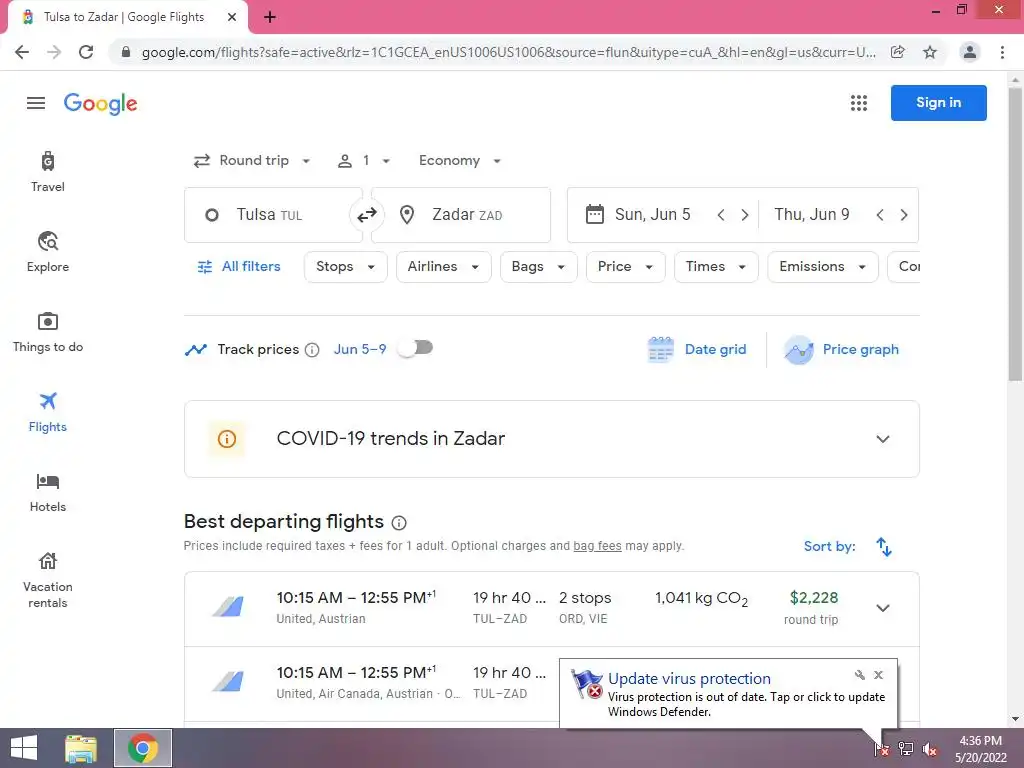The image size is (1024, 768).
Task: Move departure date one day earlier
Action: [721, 215]
